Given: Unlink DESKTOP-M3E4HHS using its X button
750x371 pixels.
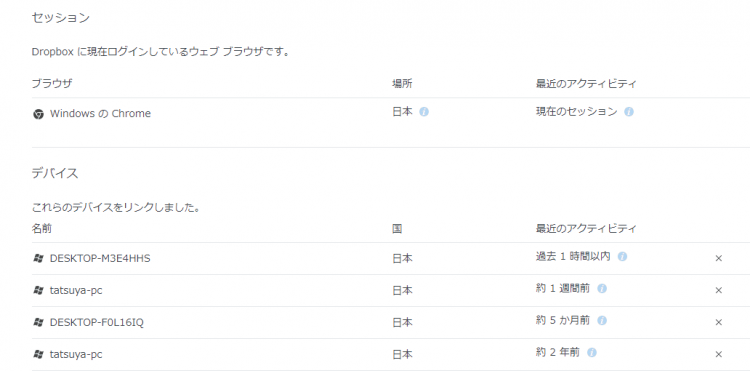Looking at the screenshot, I should 718,259.
